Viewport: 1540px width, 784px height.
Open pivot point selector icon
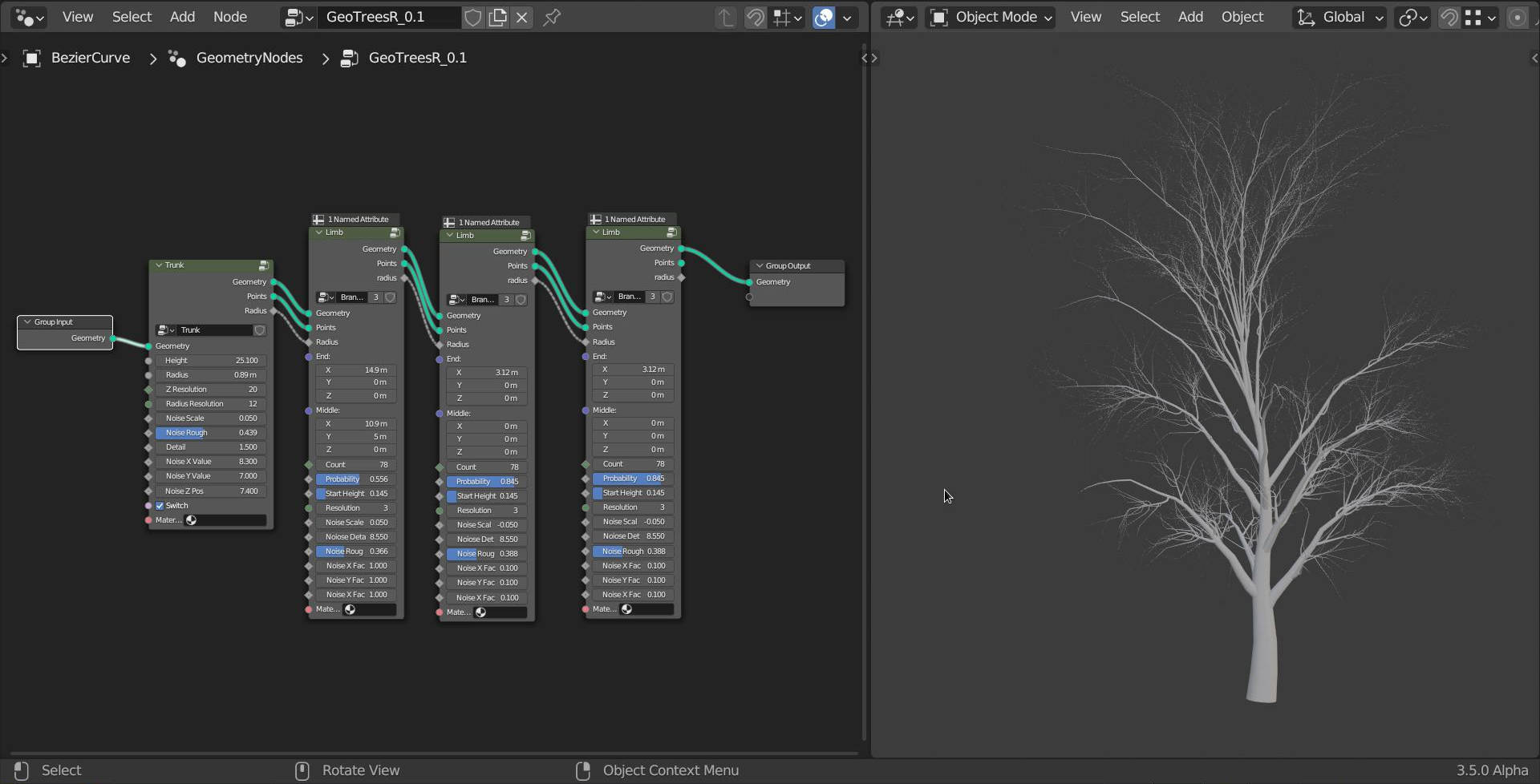tap(1412, 17)
